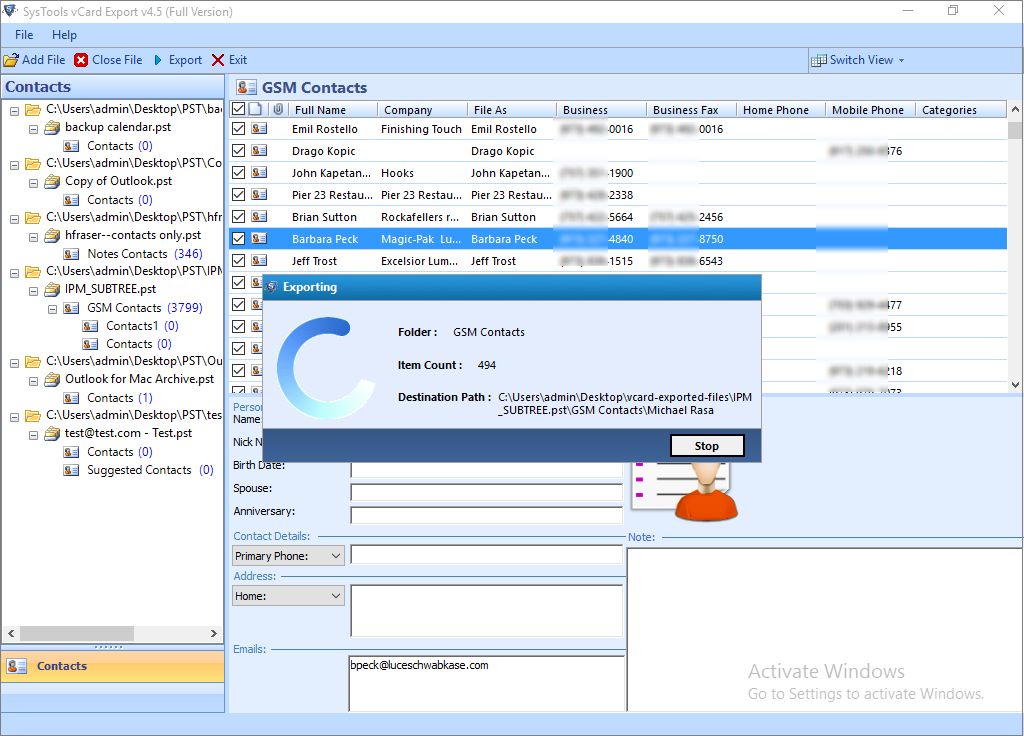
Task: Open the Home address combo box
Action: click(288, 596)
